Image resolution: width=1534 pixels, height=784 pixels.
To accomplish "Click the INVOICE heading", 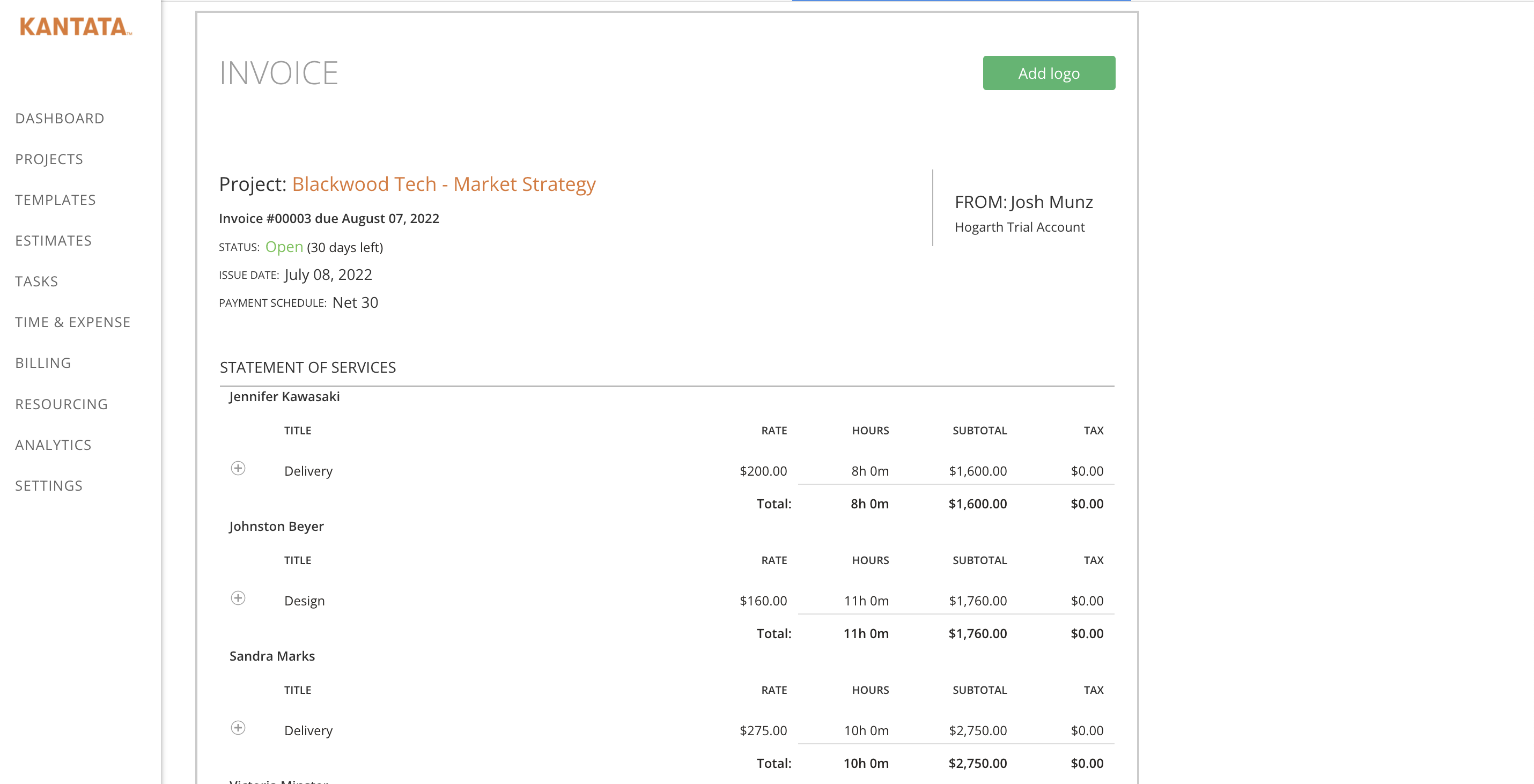I will pos(279,73).
